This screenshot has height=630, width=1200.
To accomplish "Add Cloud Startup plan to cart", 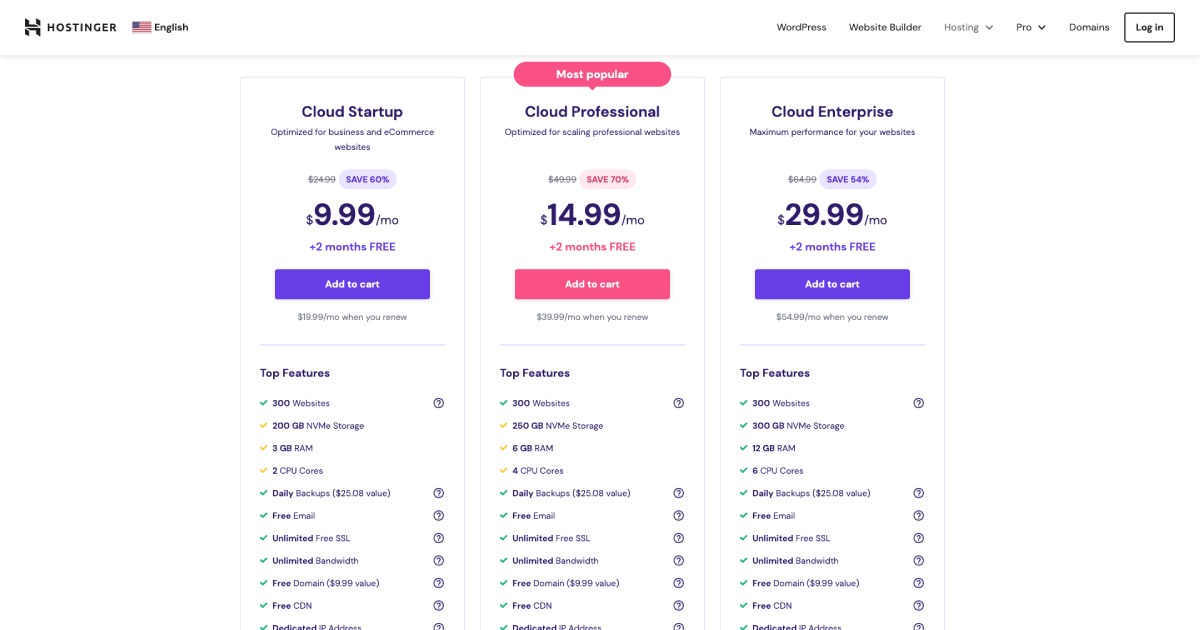I will 352,284.
